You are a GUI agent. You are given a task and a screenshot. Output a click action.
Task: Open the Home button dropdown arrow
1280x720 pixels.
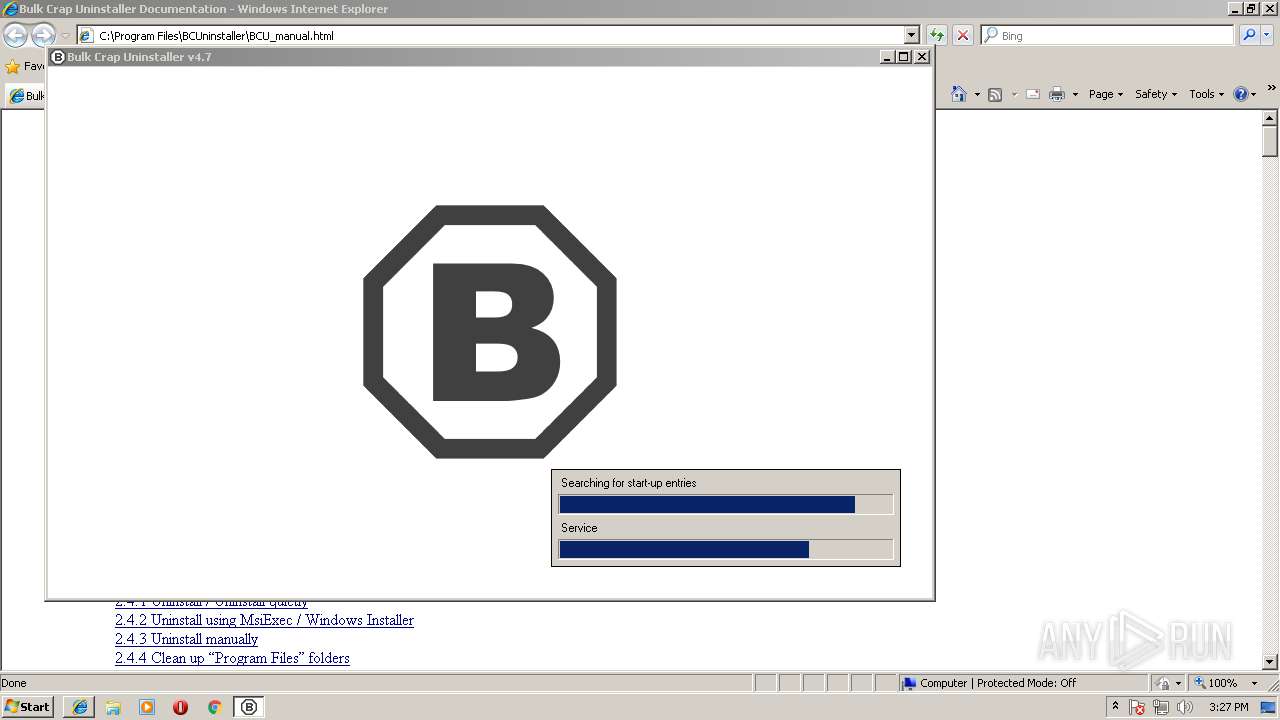click(x=977, y=95)
